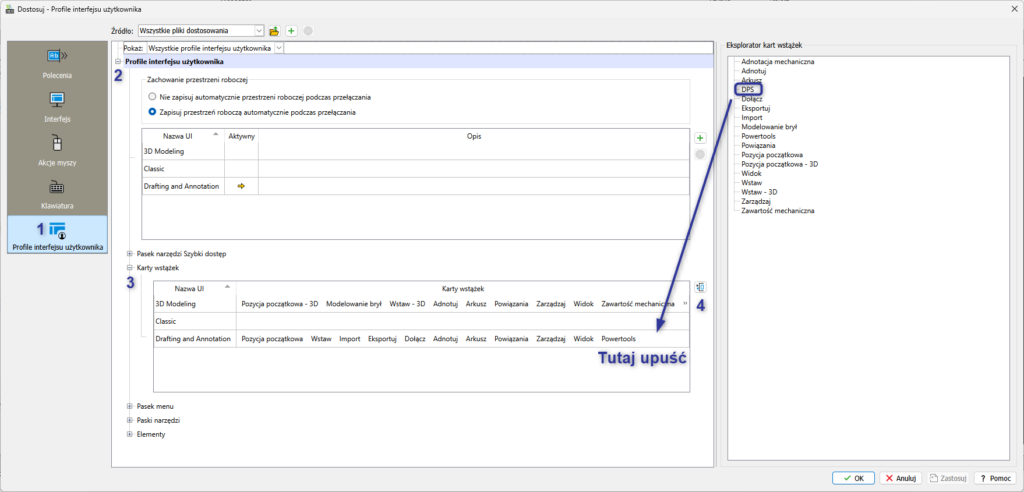Image resolution: width=1024 pixels, height=492 pixels.
Task: Select 'Nie zapisuj automatycznie' radio option
Action: click(152, 97)
